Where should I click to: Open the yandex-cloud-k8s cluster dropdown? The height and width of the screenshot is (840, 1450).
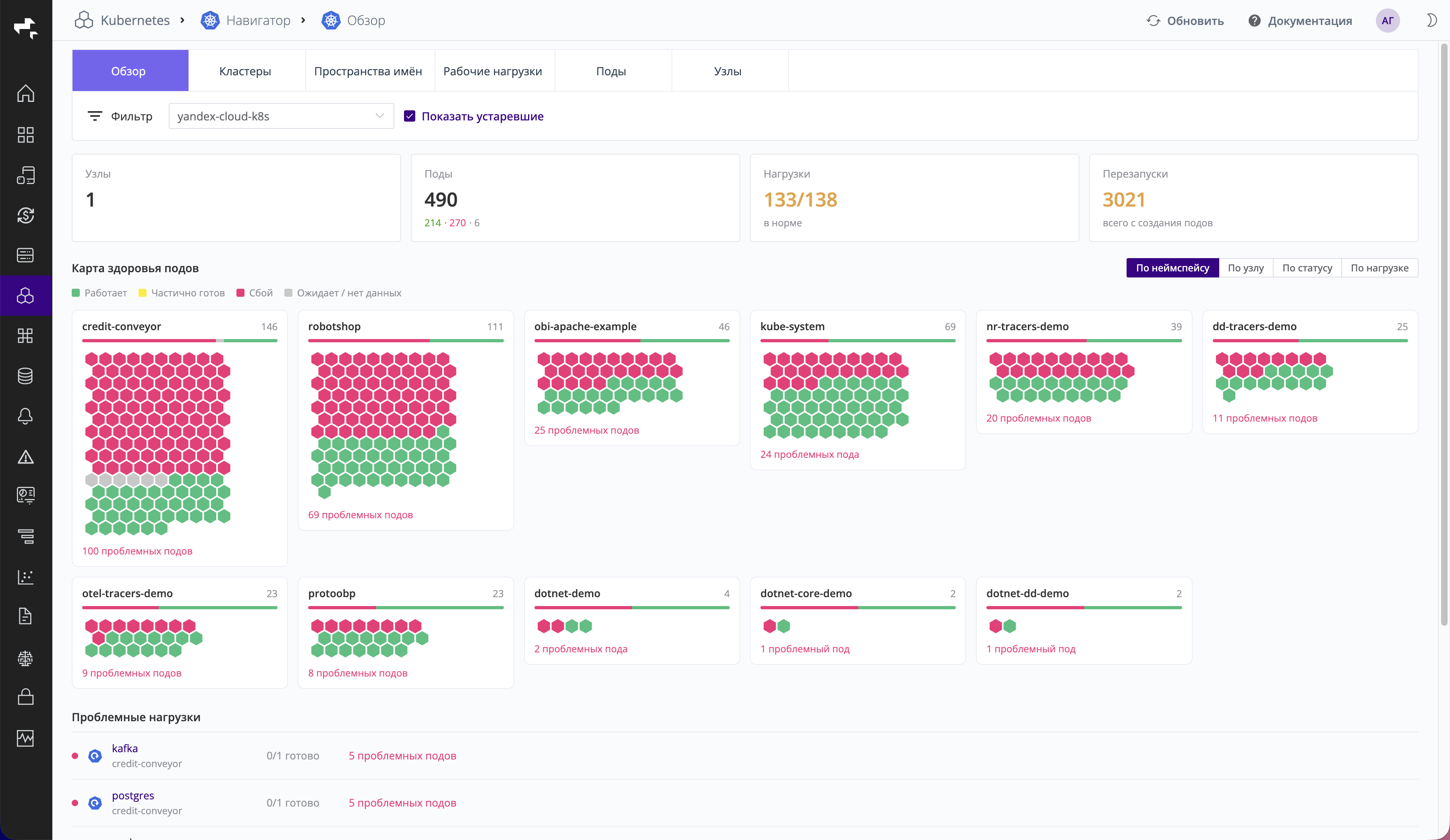281,116
